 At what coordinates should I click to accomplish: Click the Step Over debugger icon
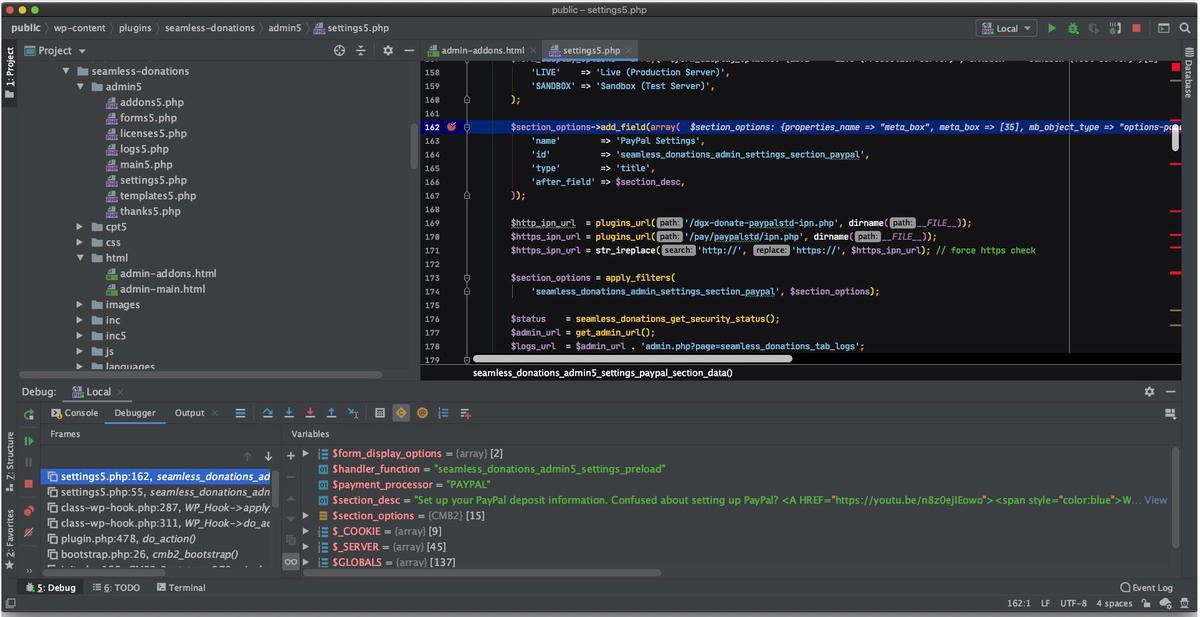coord(267,413)
